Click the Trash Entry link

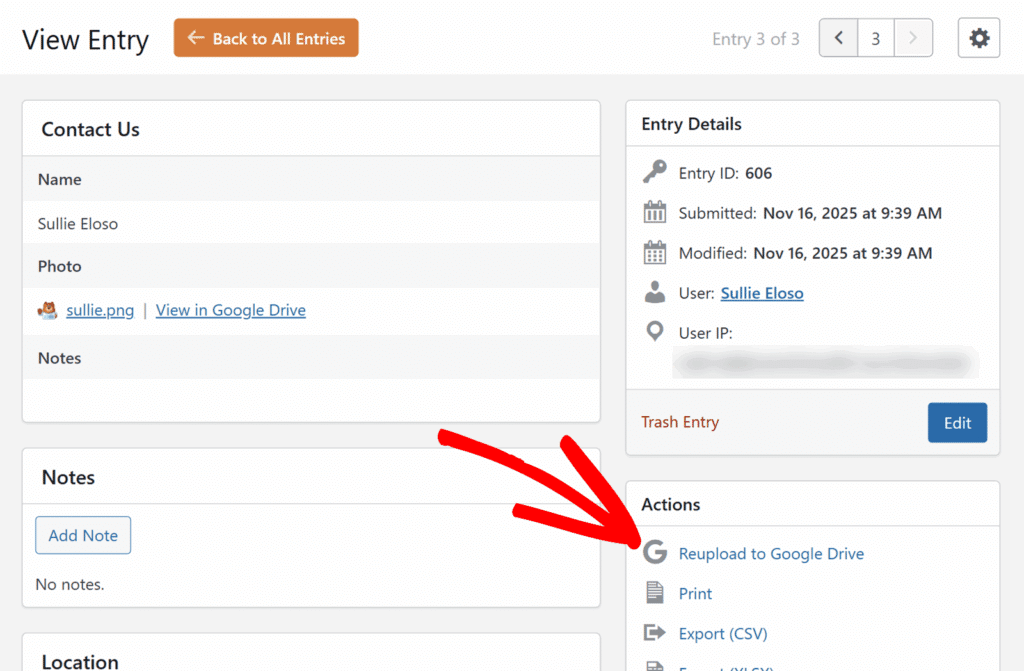pyautogui.click(x=680, y=422)
